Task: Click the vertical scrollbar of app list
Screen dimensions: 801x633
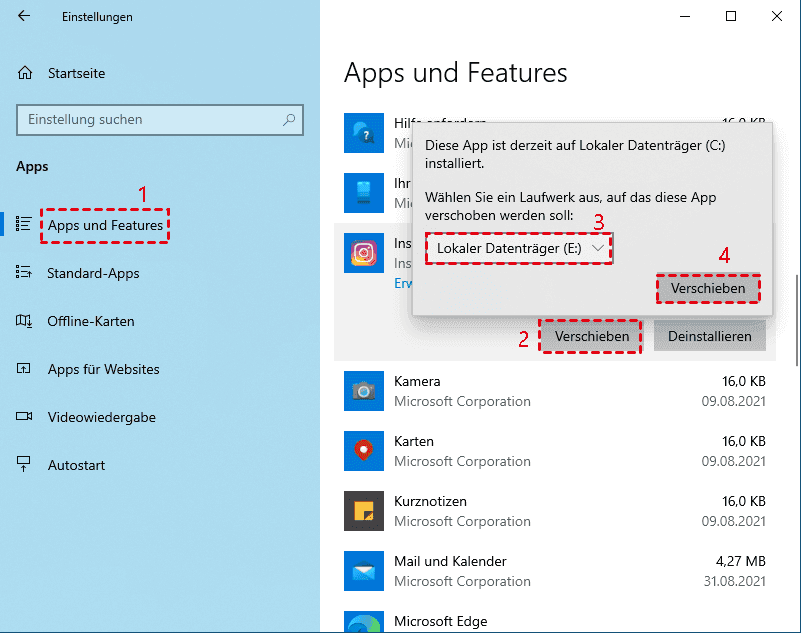Action: (x=795, y=300)
